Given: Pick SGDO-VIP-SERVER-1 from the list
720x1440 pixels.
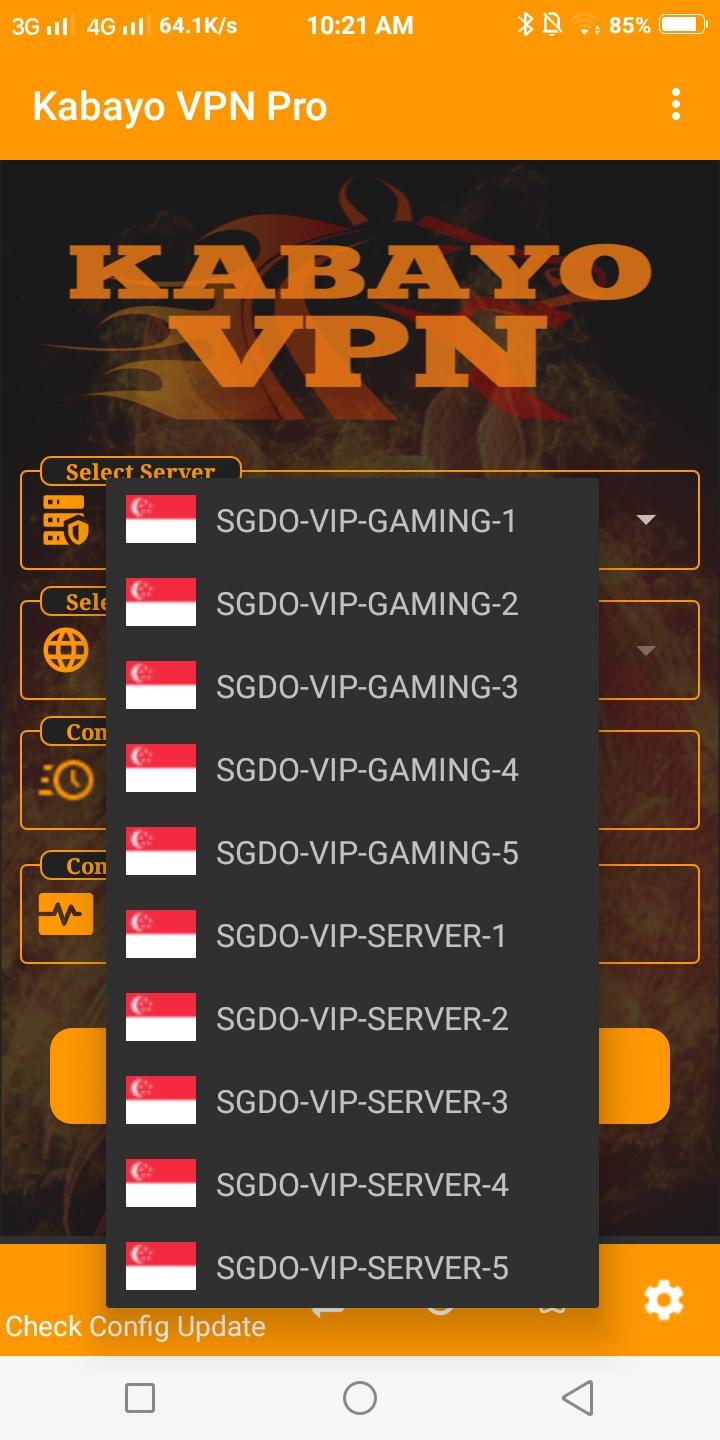Looking at the screenshot, I should (352, 935).
